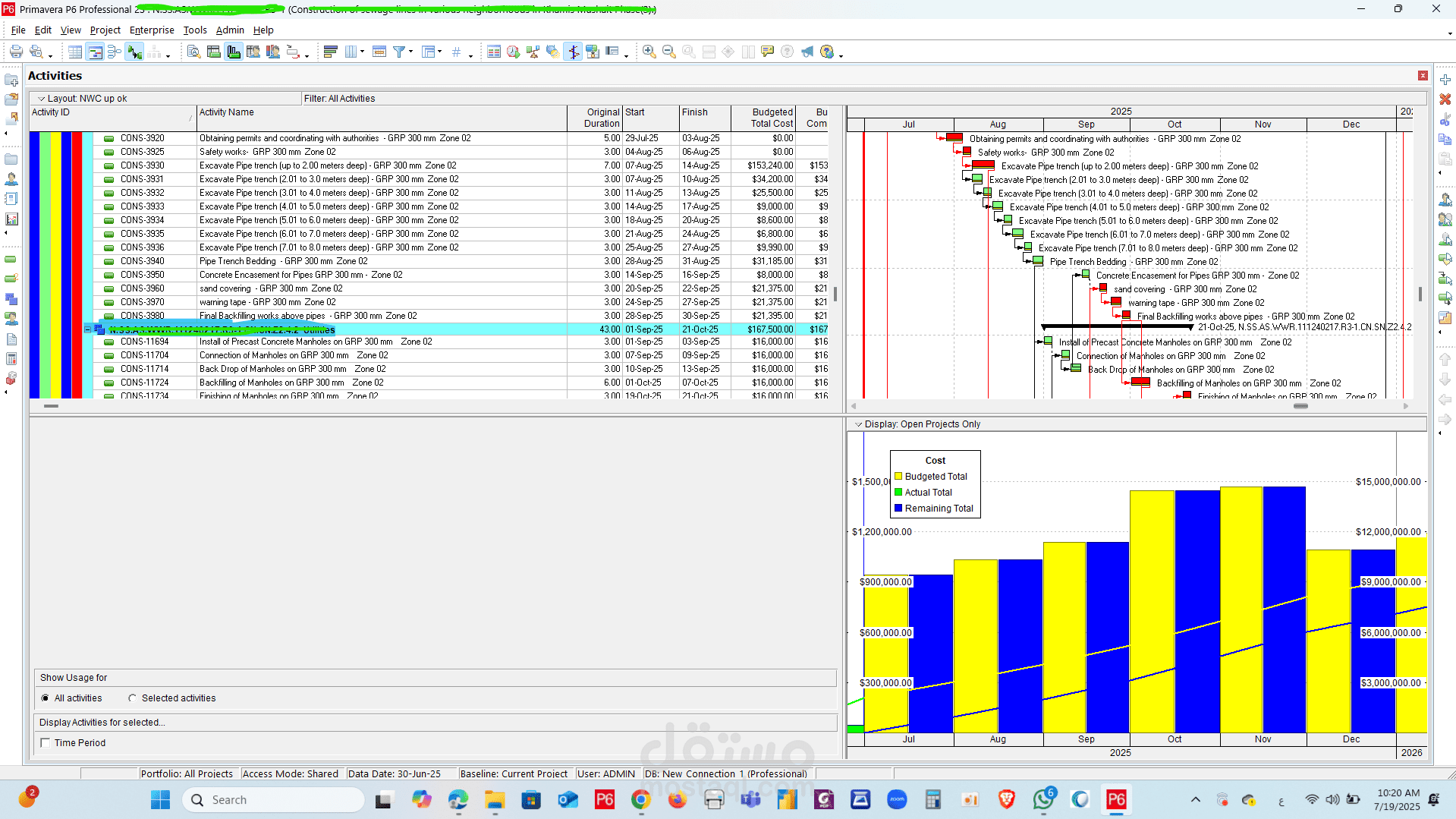The height and width of the screenshot is (819, 1456).
Task: Click the Add plus icon on right sidebar
Action: 1445,80
